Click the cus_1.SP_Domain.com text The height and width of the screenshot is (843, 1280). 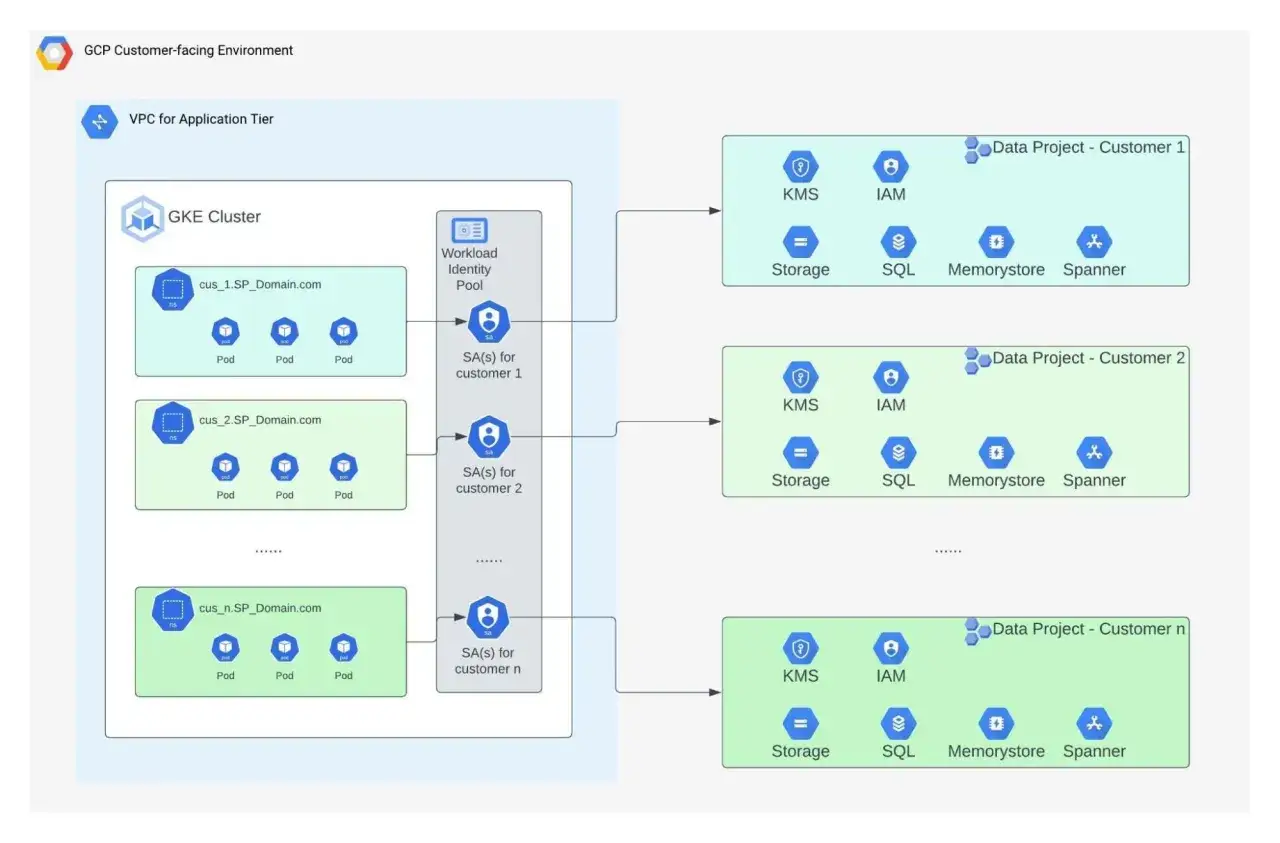point(260,285)
